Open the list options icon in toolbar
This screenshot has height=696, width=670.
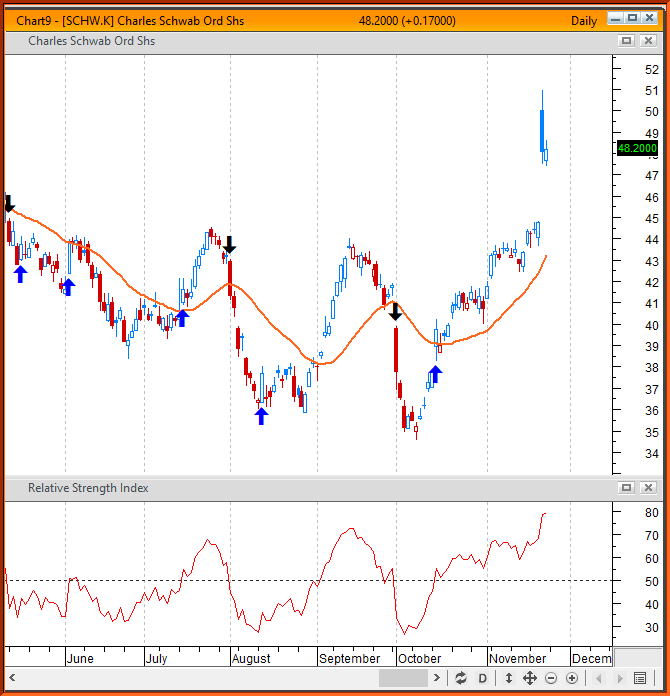pyautogui.click(x=640, y=678)
